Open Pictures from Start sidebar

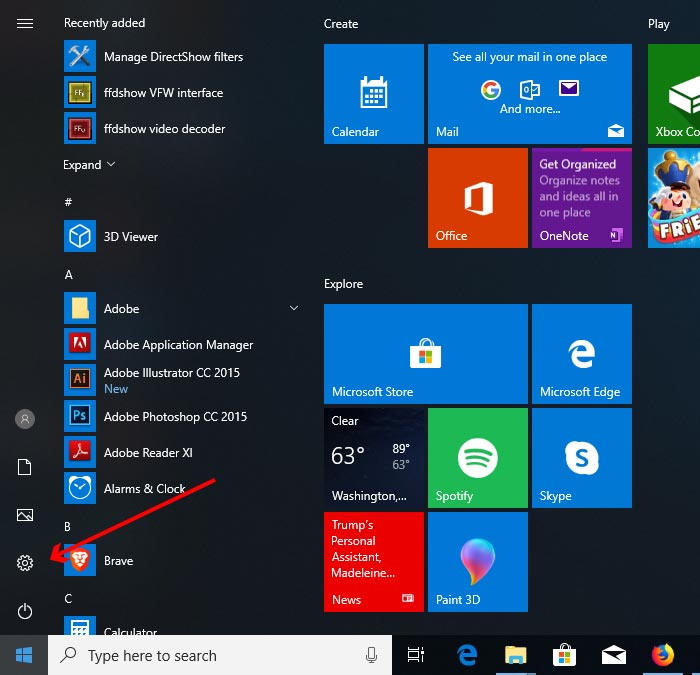pos(25,515)
